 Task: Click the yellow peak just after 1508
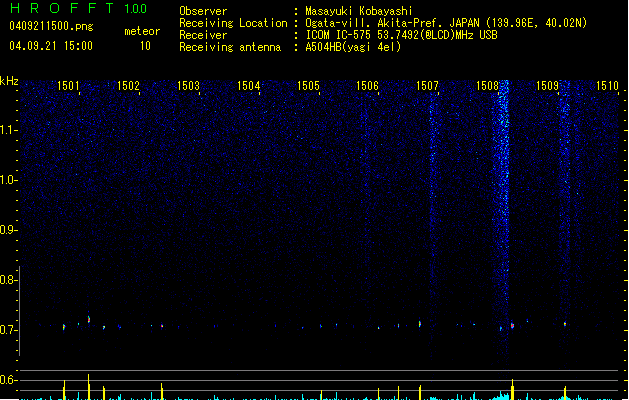(x=512, y=389)
